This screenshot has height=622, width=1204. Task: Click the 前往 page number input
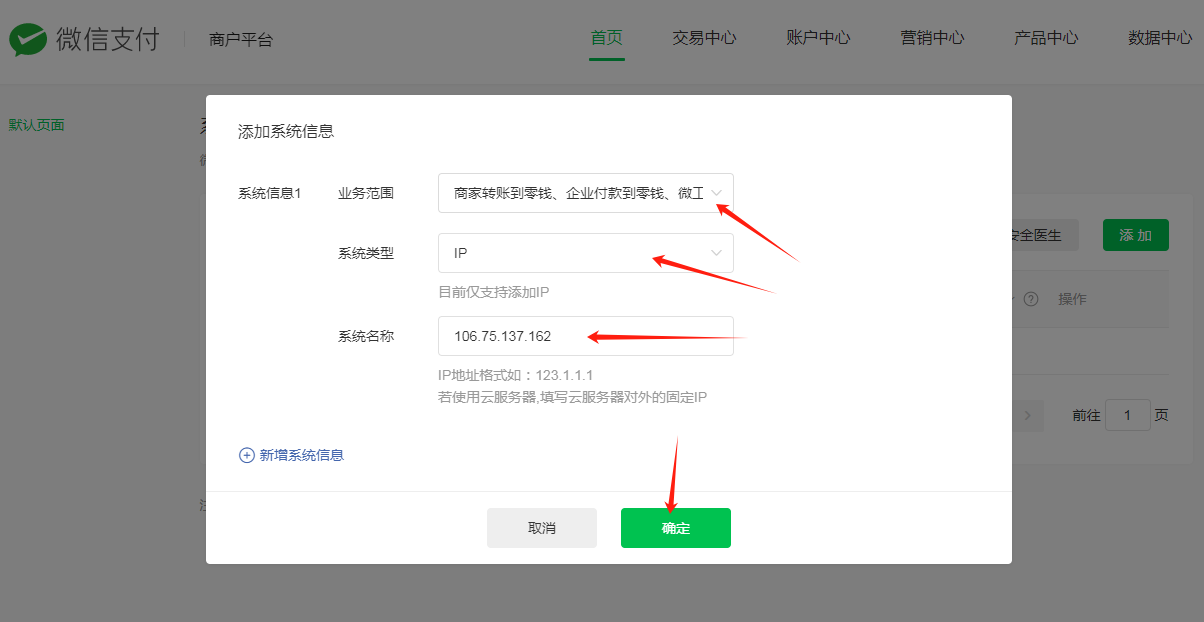click(1128, 415)
